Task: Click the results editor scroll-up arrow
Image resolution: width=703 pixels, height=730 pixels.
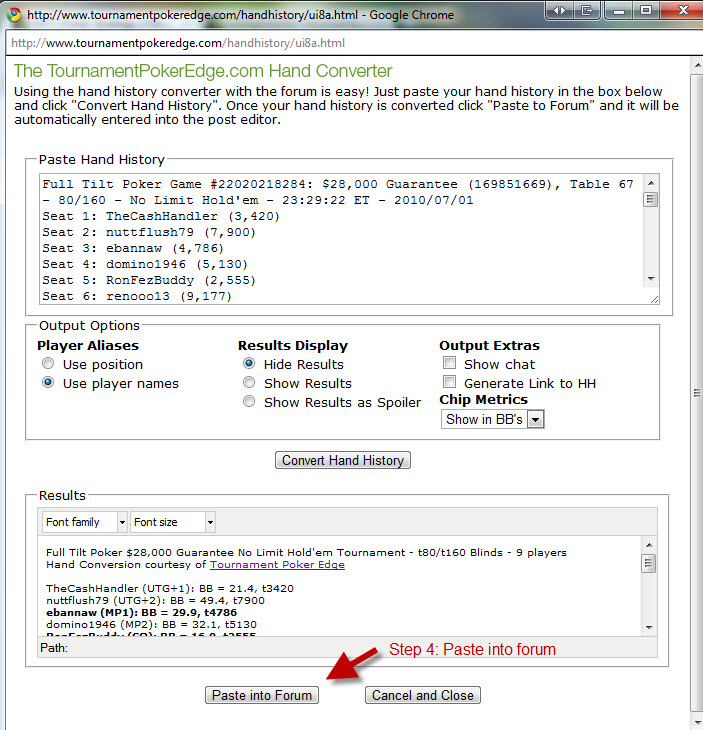Action: click(x=649, y=545)
